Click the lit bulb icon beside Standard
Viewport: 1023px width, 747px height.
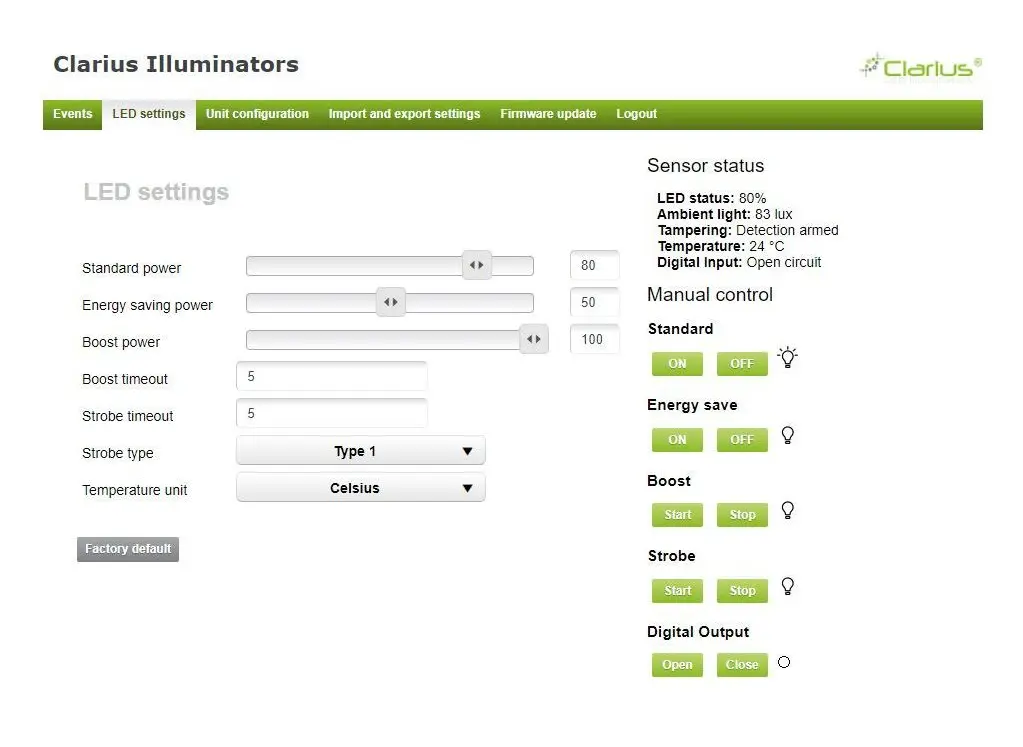click(x=787, y=358)
